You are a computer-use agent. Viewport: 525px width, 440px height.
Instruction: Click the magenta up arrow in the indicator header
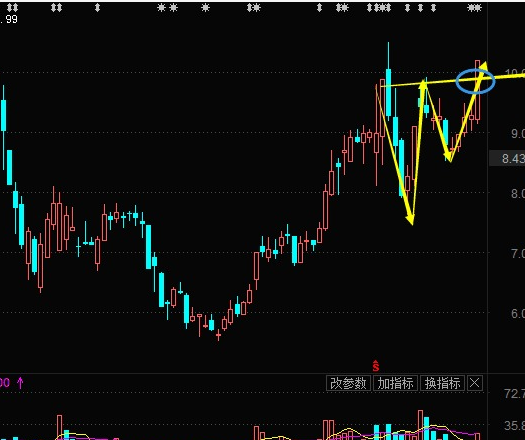[20, 383]
